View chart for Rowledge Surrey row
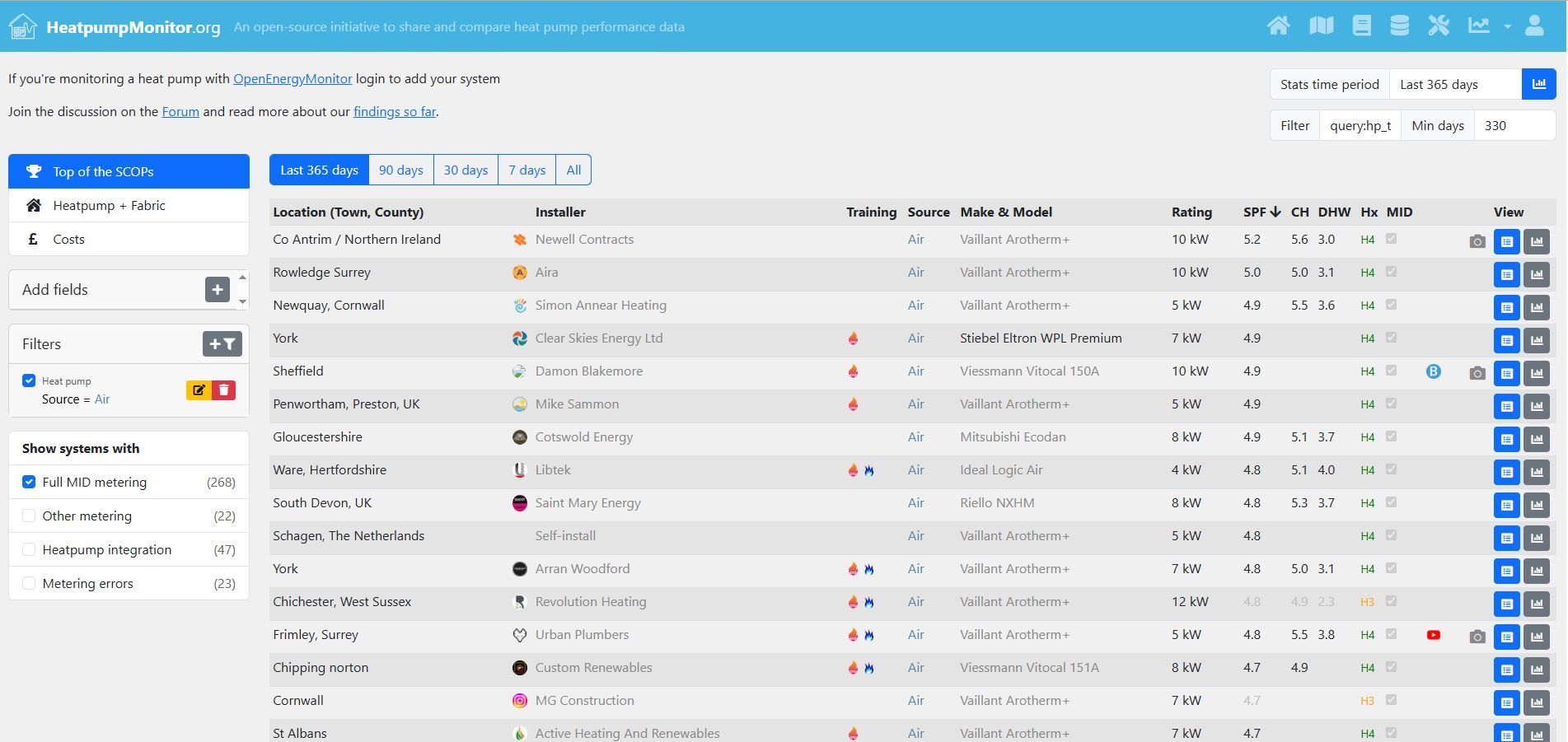 pos(1537,274)
